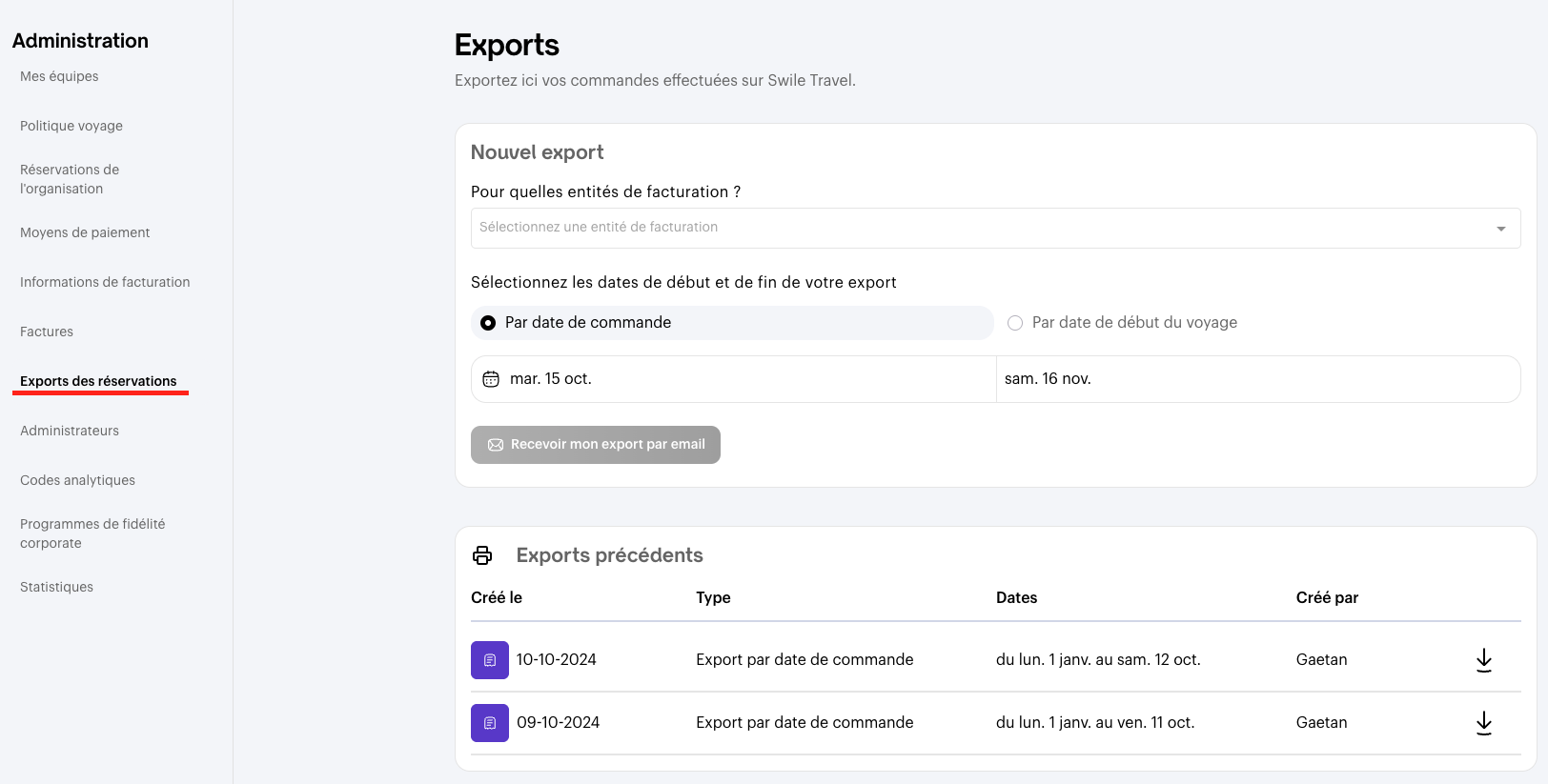Screen dimensions: 1548x784
Task: Change the end date sam. 16 nov.
Action: 1049,379
